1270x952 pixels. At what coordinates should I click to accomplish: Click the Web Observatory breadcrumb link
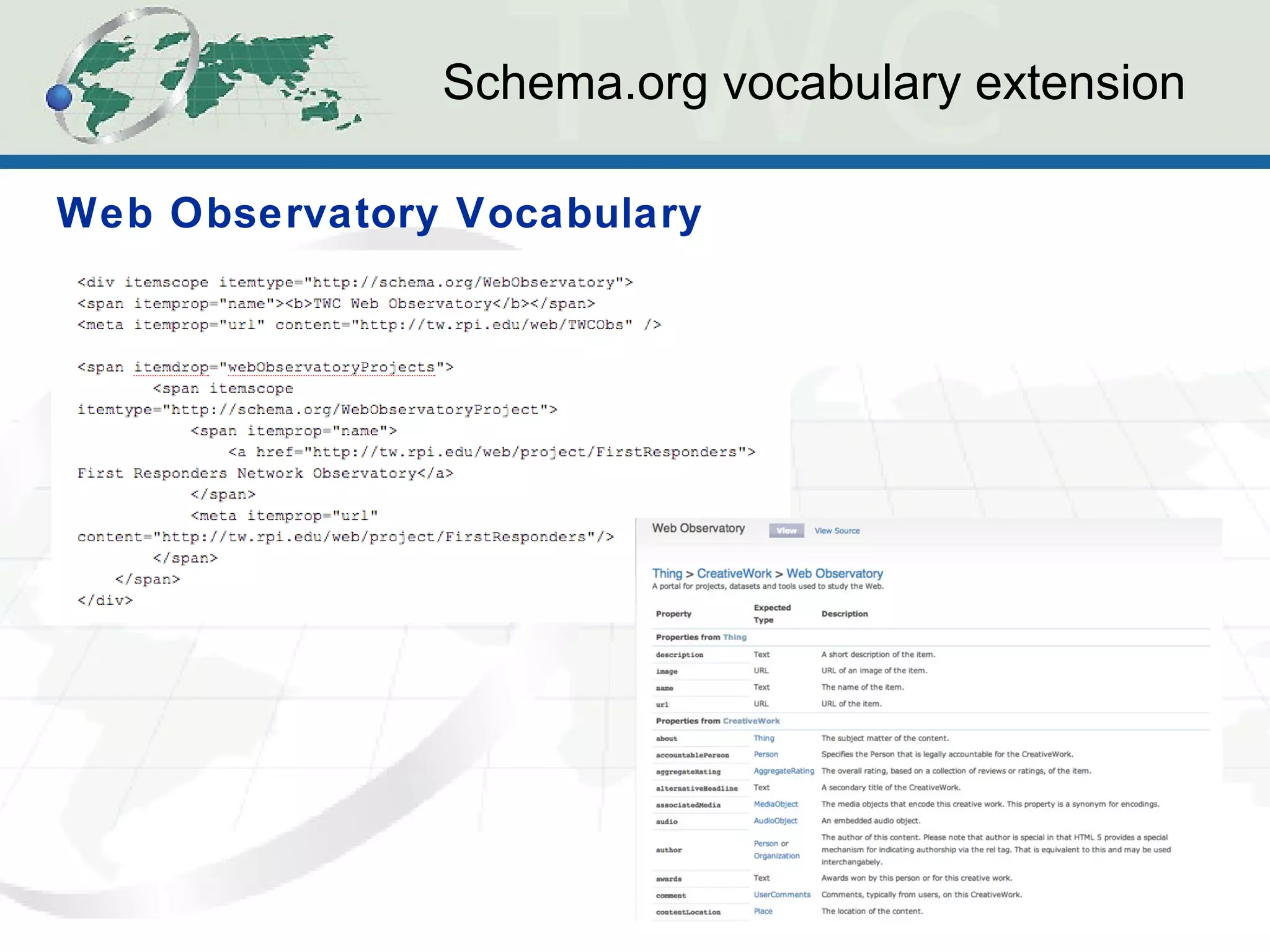835,573
